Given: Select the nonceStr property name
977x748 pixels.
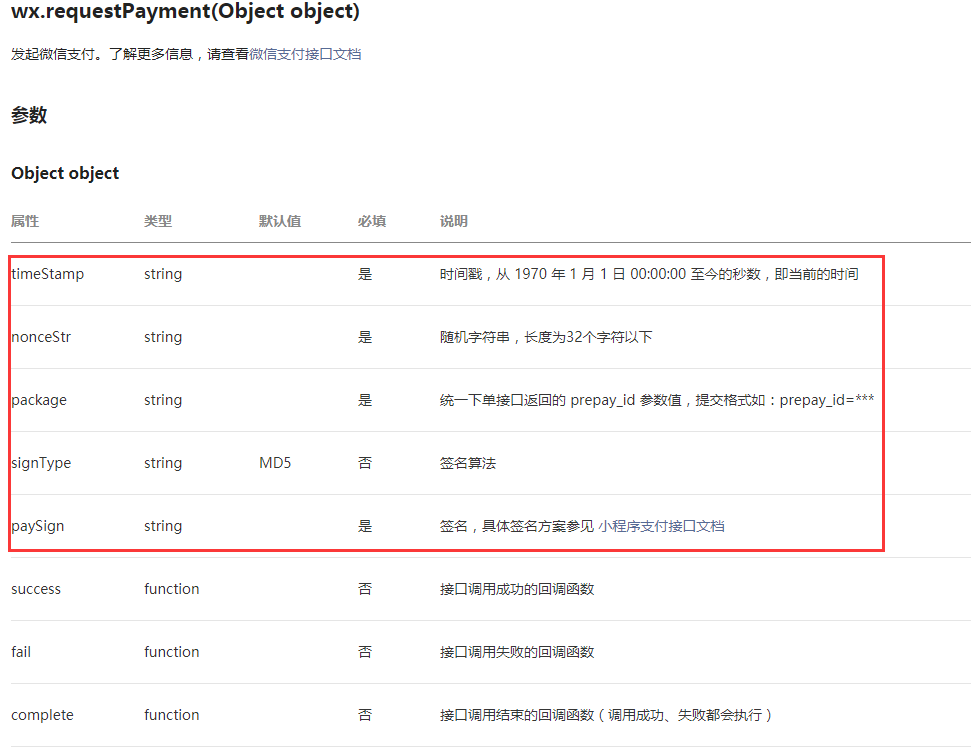Looking at the screenshot, I should pos(41,337).
